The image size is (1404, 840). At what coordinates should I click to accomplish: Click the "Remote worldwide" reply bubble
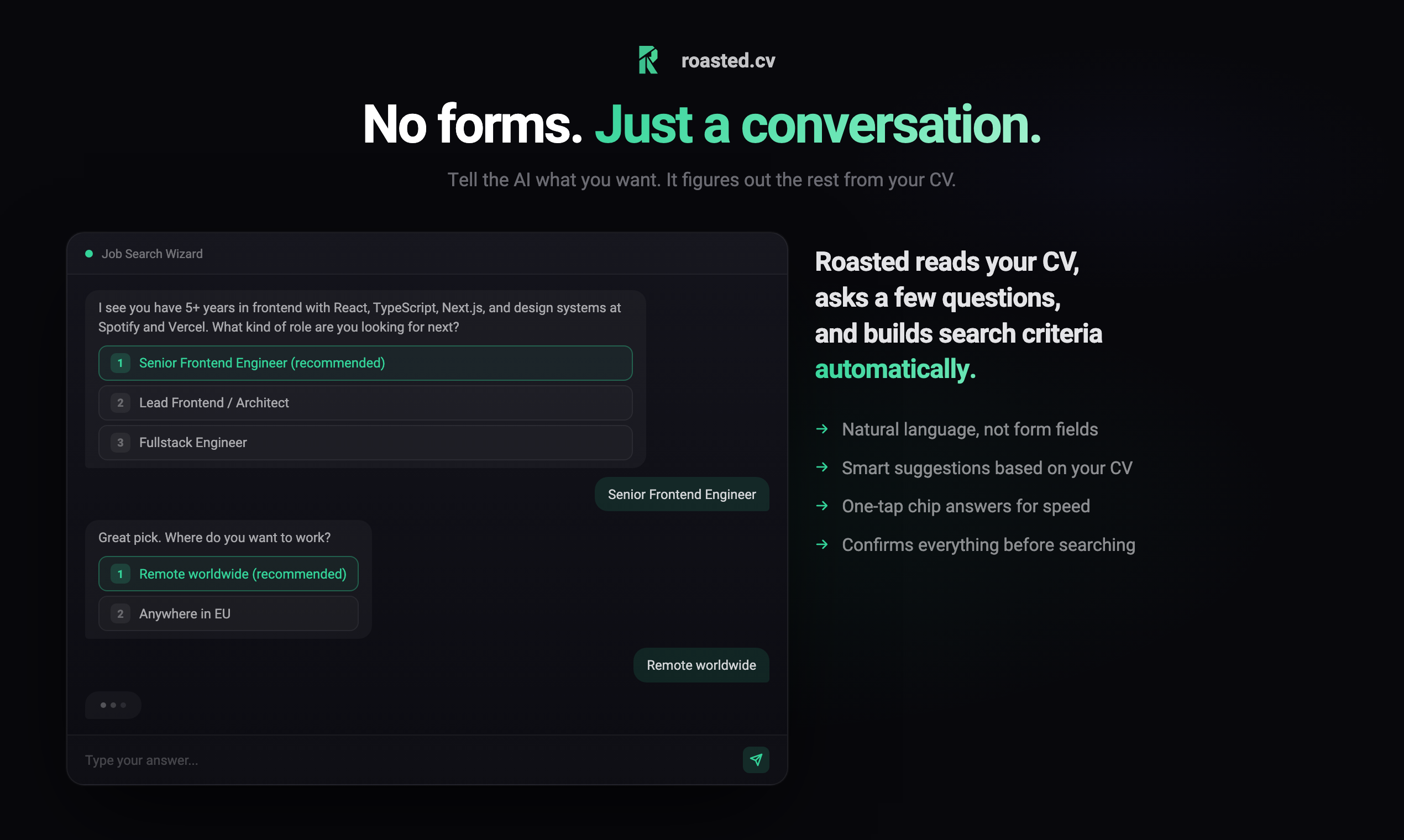coord(701,665)
